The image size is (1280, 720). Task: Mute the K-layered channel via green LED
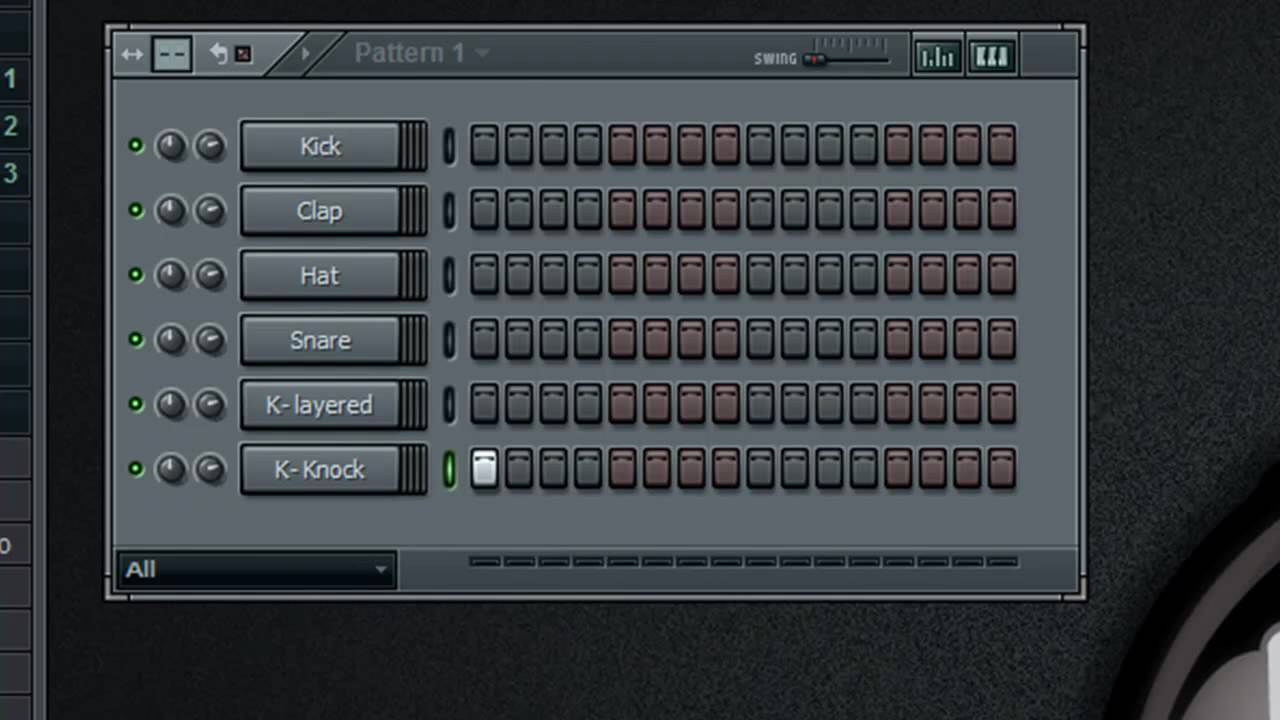click(136, 404)
